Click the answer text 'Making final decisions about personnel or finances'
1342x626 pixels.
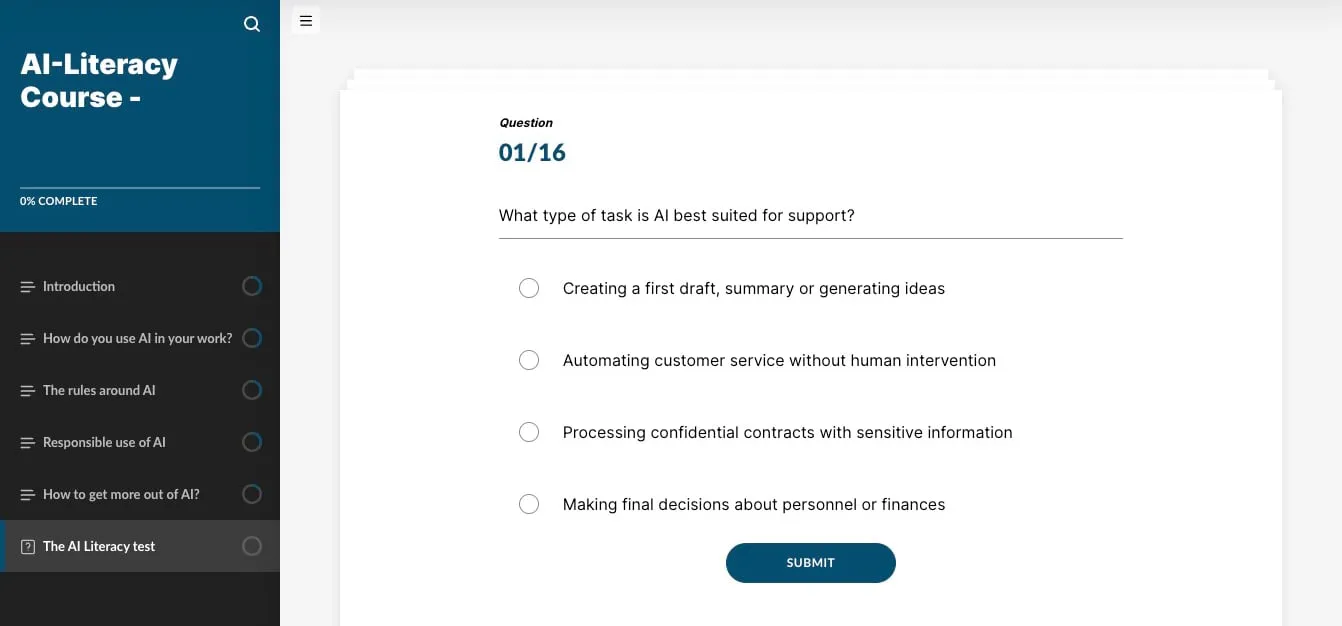coord(753,504)
